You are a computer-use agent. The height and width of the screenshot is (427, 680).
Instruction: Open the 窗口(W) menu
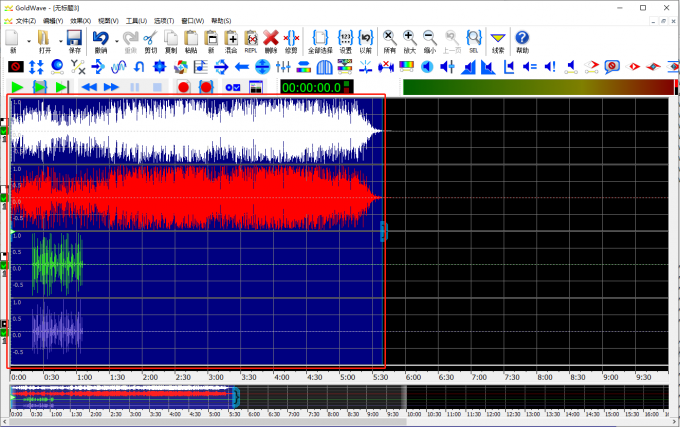pos(193,21)
